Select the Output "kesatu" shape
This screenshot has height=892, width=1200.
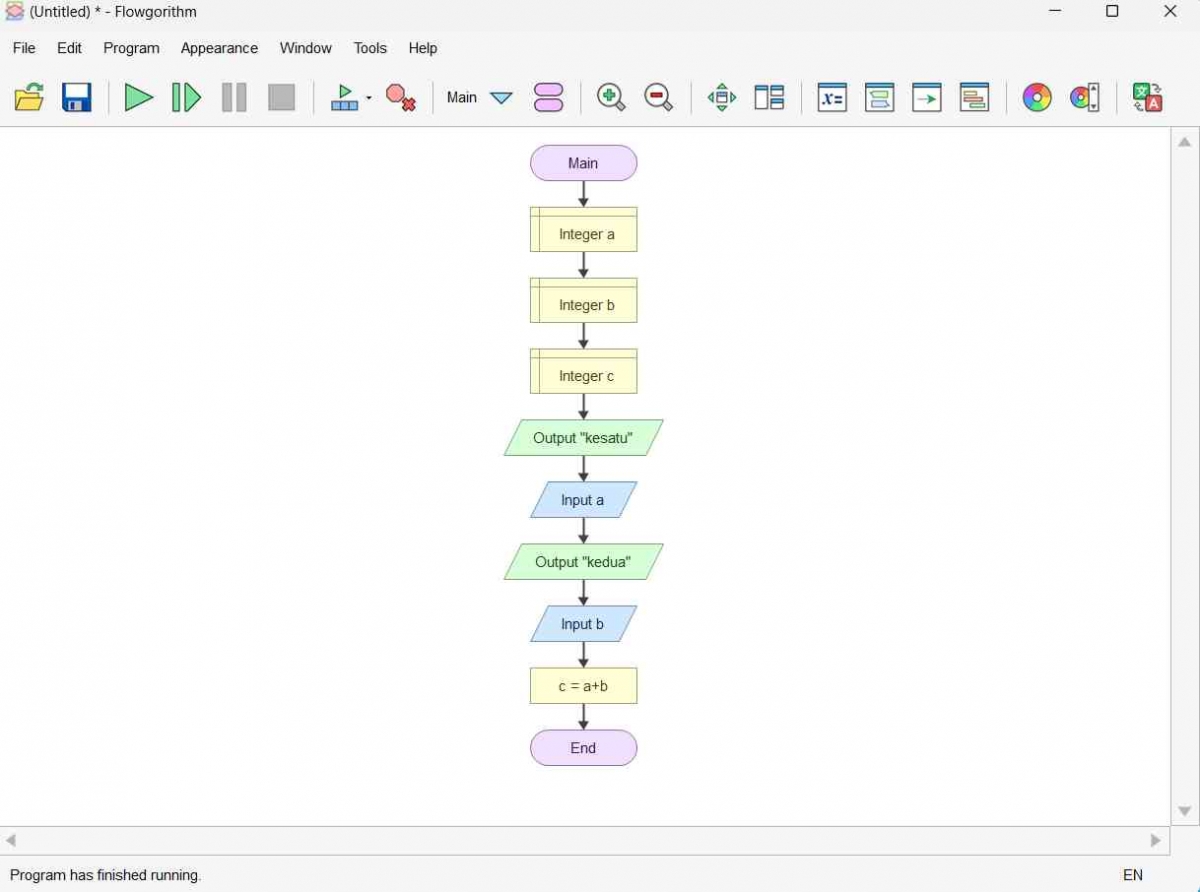click(583, 438)
